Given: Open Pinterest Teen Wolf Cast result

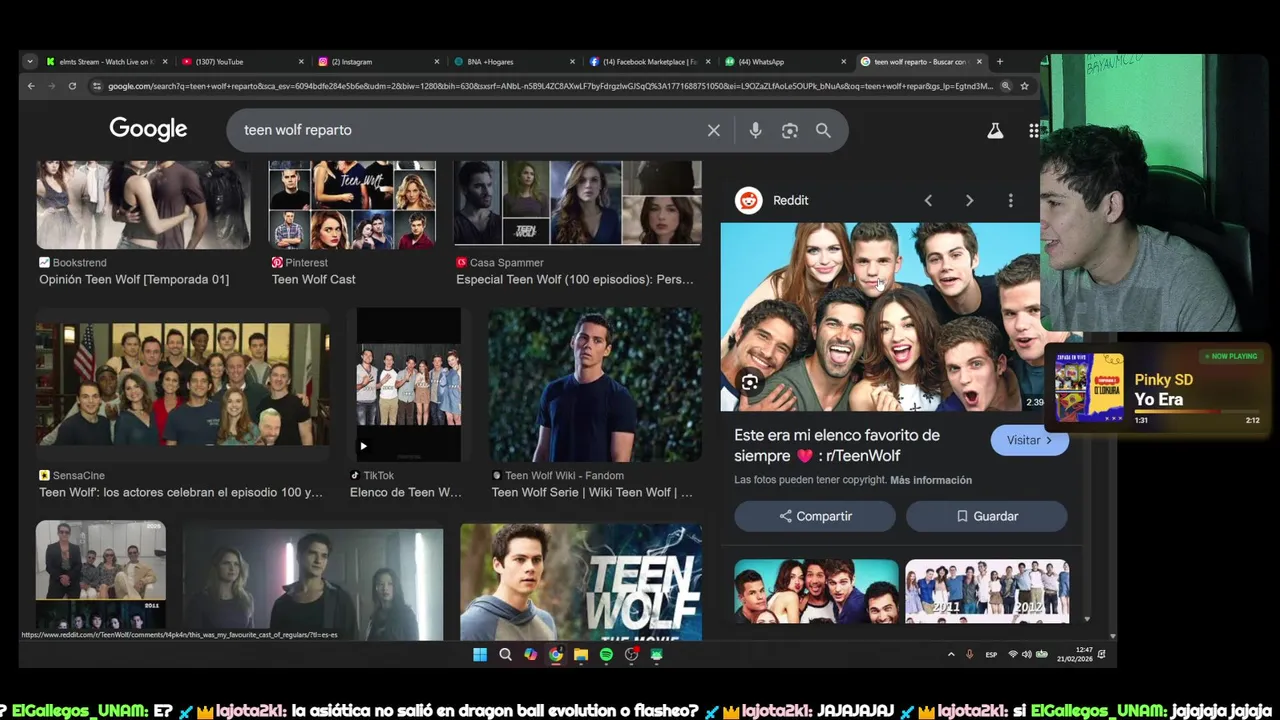Looking at the screenshot, I should point(314,279).
